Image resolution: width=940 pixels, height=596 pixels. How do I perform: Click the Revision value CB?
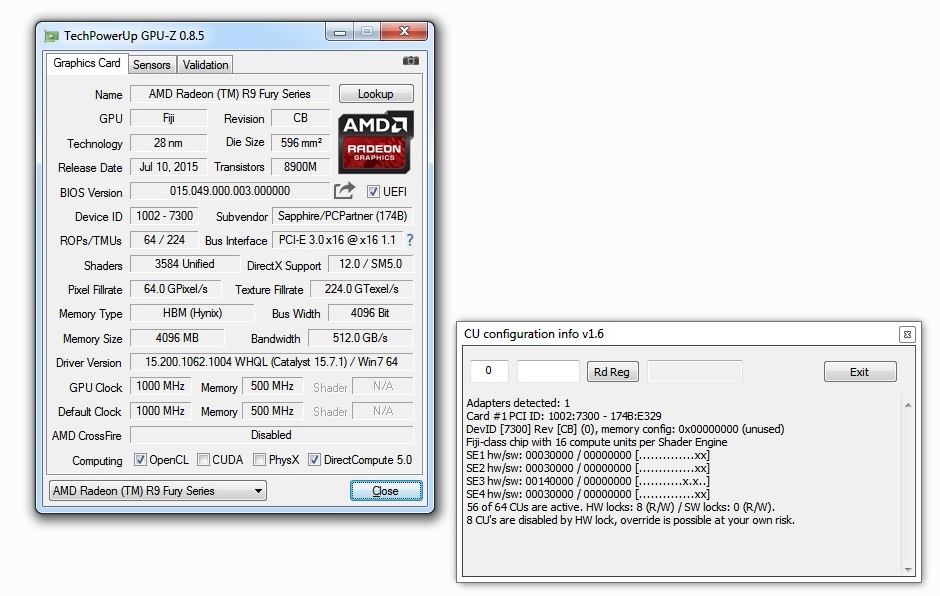click(x=300, y=118)
